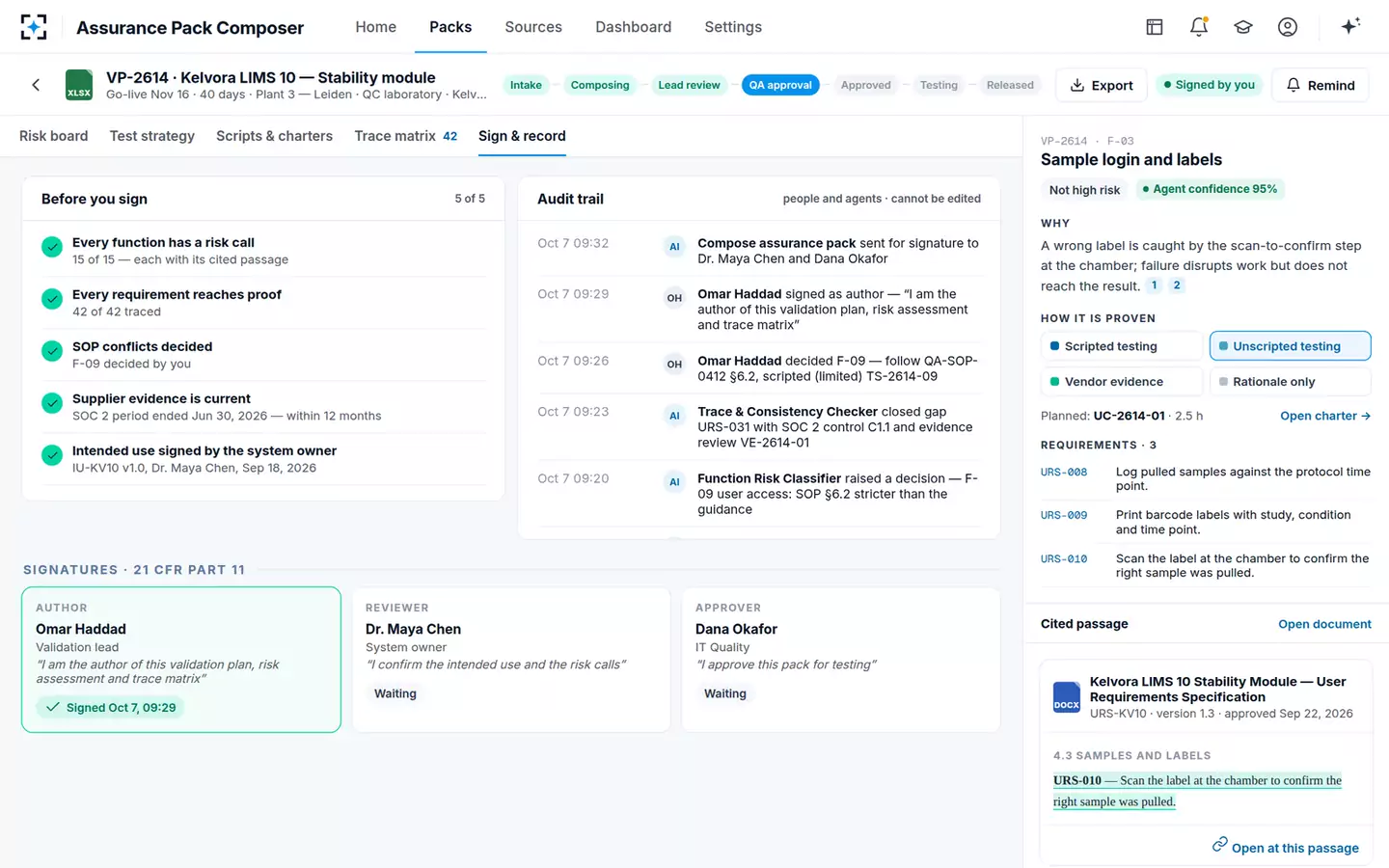Select Unscripted testing proof option
Image resolution: width=1389 pixels, height=868 pixels.
click(x=1291, y=346)
